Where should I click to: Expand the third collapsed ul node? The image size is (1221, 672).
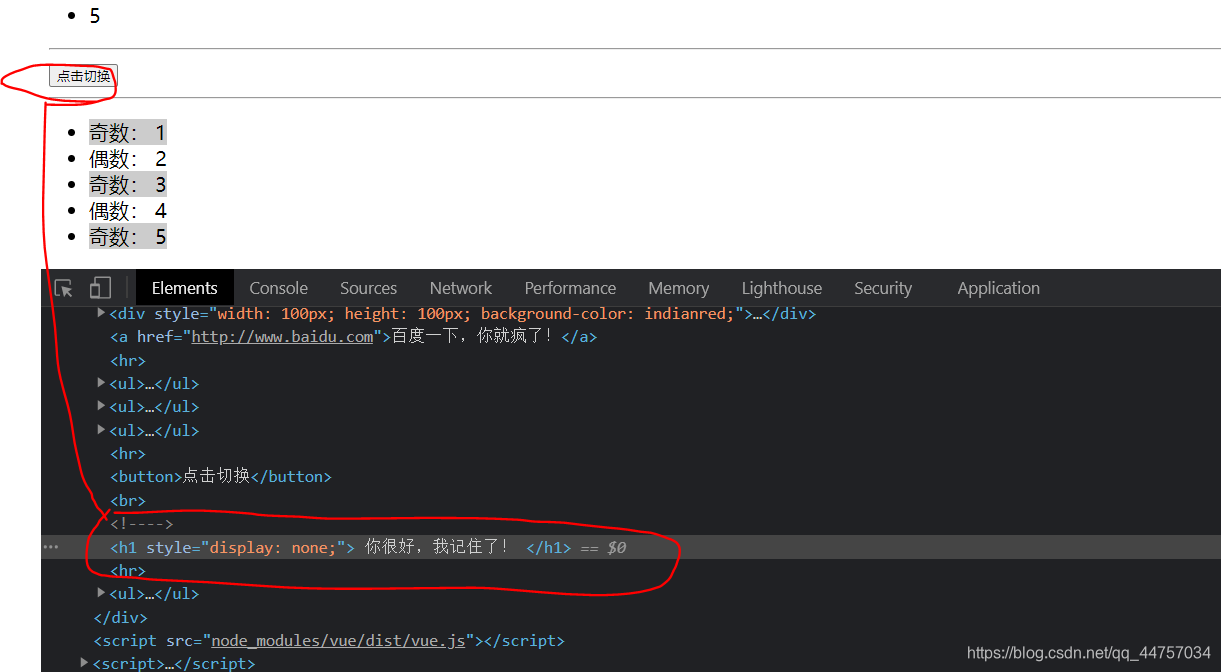point(101,430)
